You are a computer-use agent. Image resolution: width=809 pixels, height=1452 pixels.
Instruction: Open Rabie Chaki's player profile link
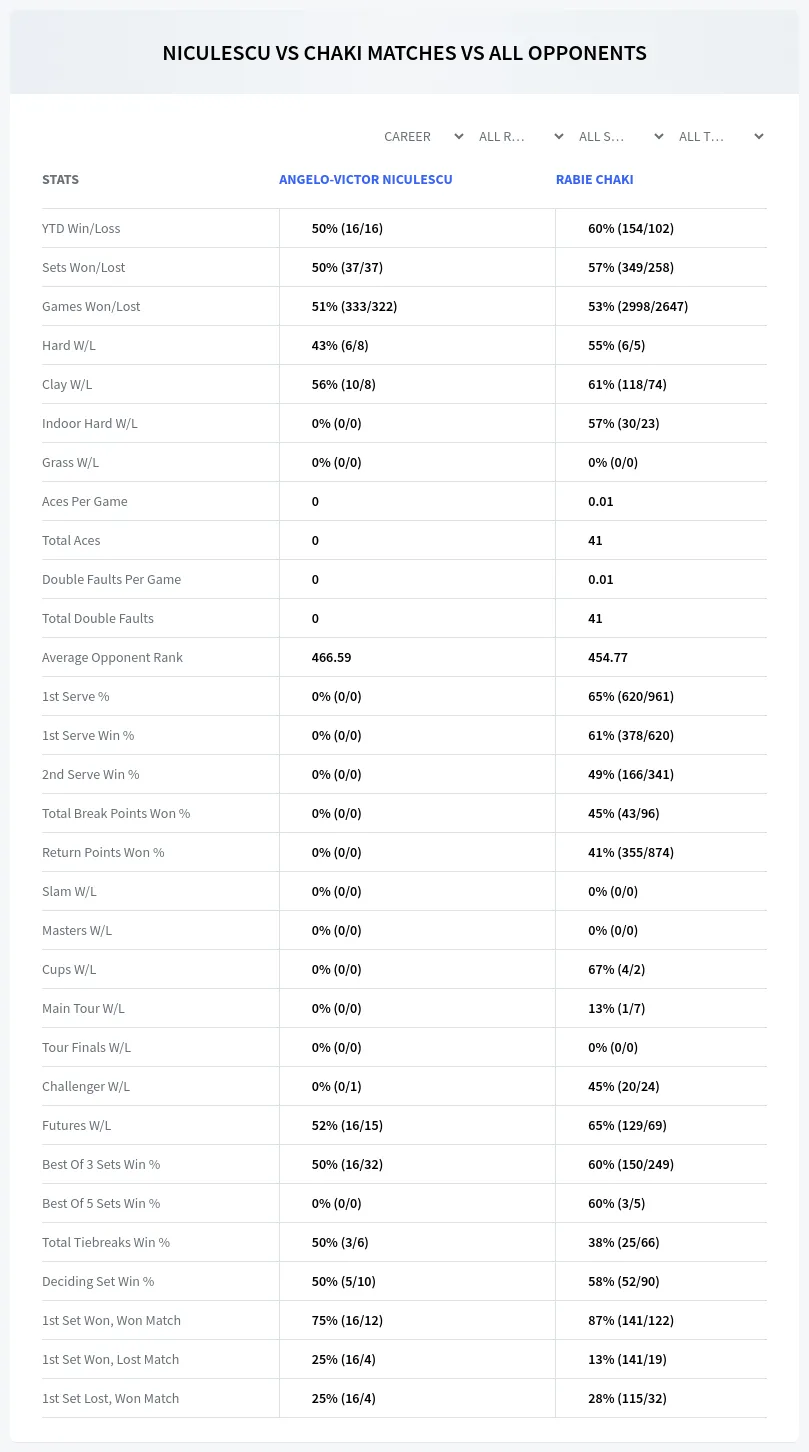[595, 179]
